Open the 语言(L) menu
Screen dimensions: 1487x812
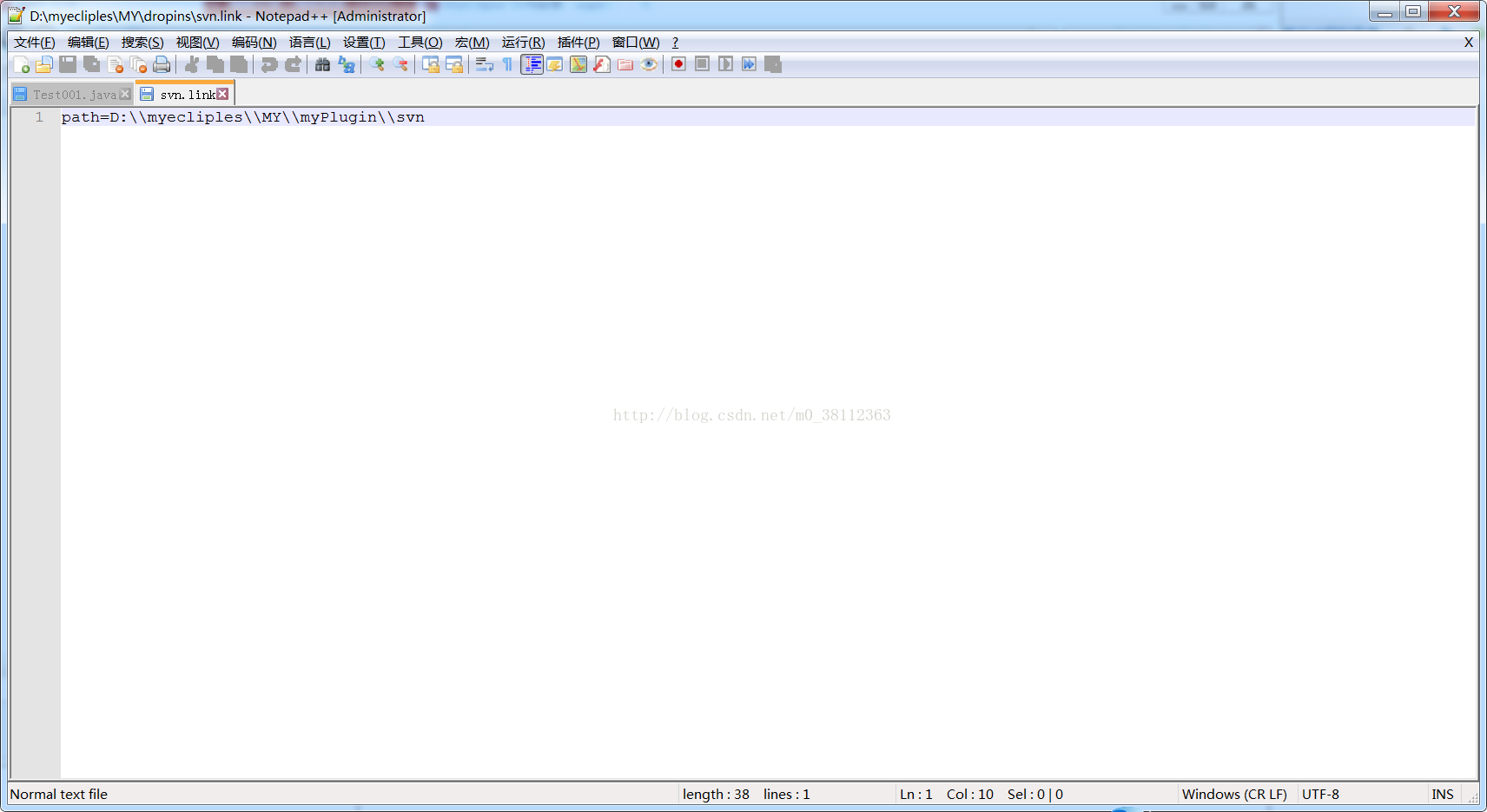point(310,43)
